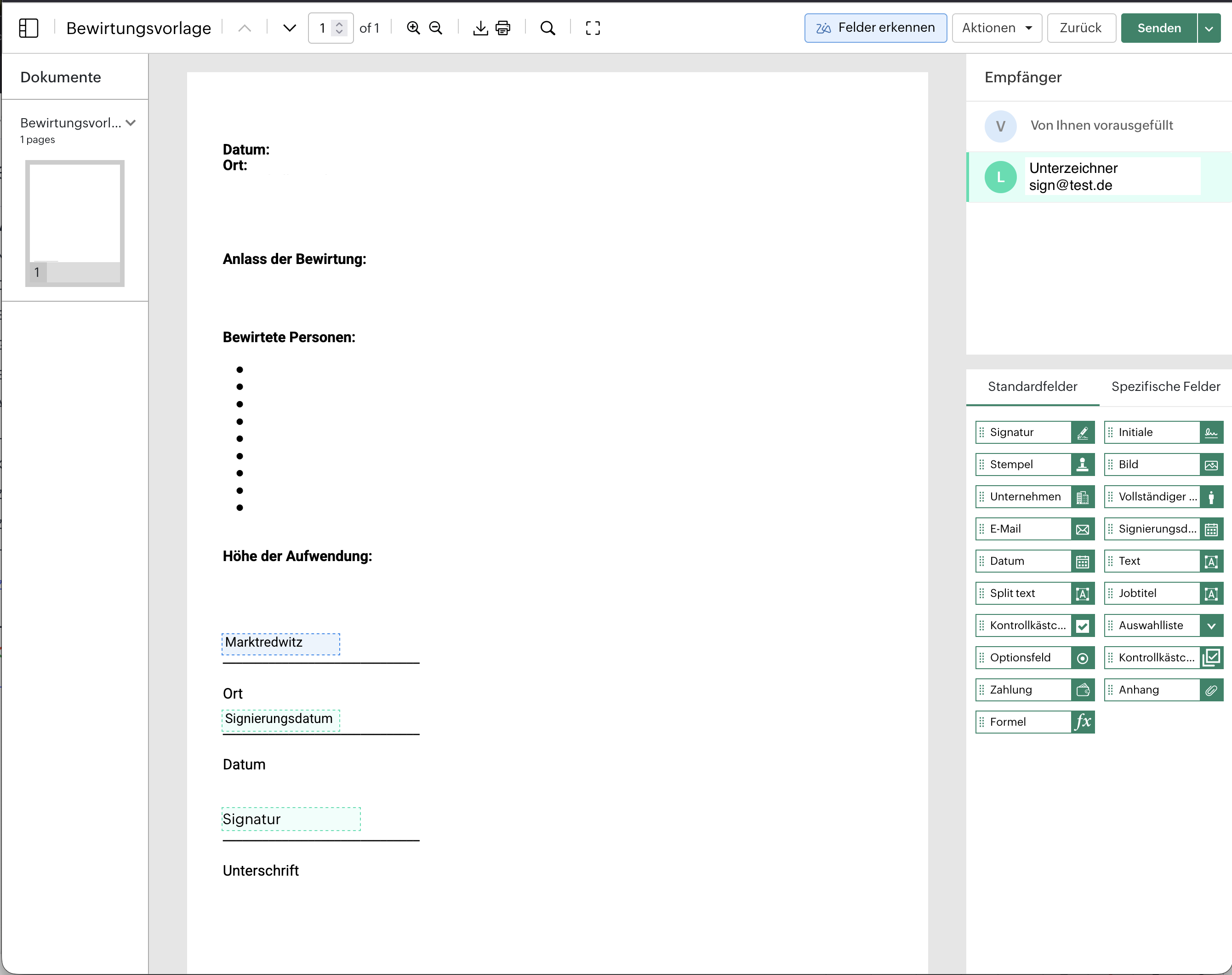The width and height of the screenshot is (1232, 975).
Task: Click the Felder erkennen button
Action: tap(875, 28)
